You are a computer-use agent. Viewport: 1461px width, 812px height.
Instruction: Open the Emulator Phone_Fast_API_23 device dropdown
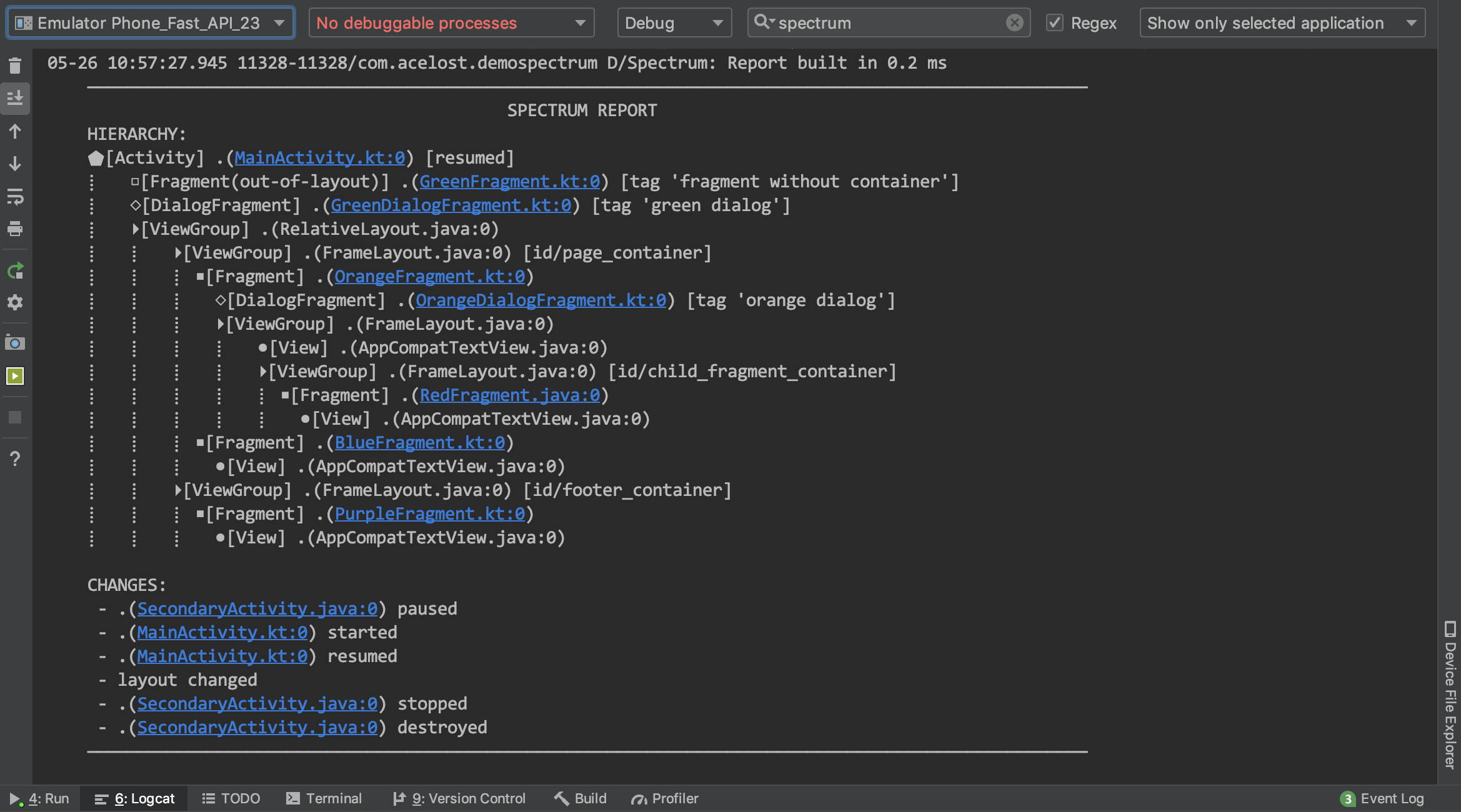pyautogui.click(x=150, y=23)
